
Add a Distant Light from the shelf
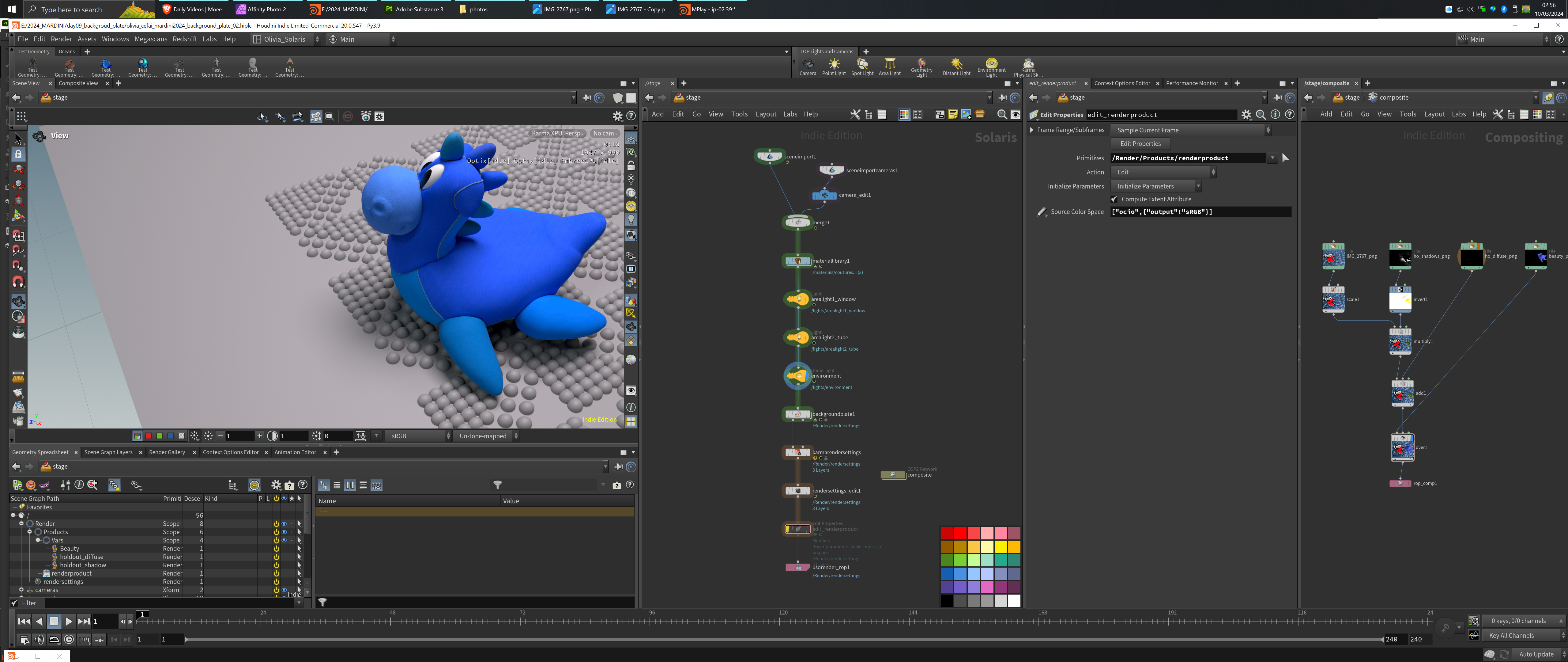[x=956, y=67]
